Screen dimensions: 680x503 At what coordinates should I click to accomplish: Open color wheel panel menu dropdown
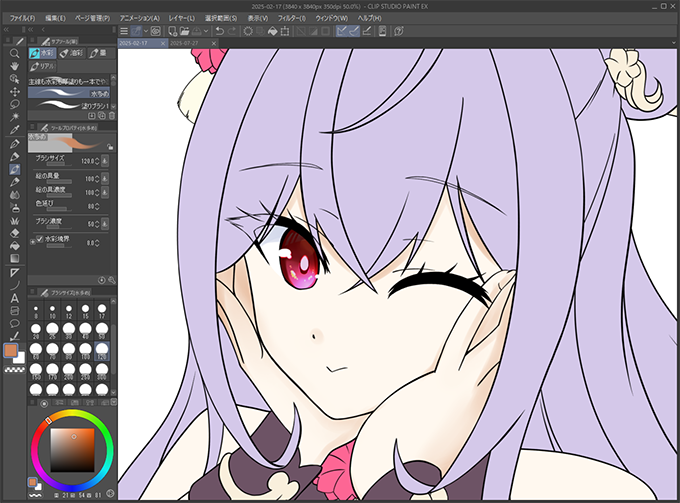coord(114,402)
